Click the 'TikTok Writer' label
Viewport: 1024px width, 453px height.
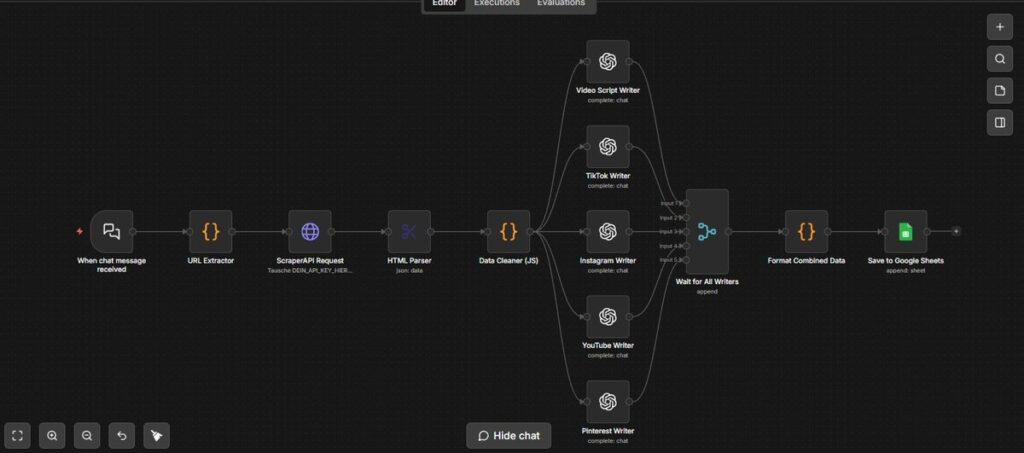608,176
